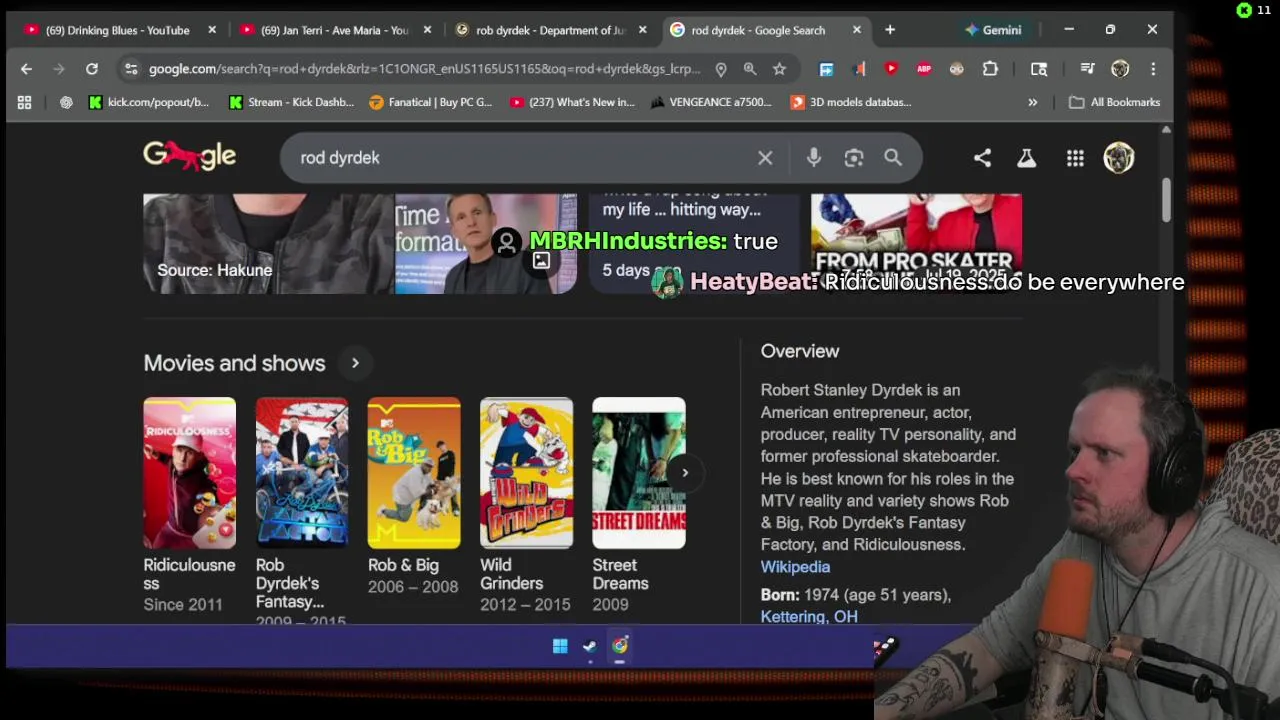1280x720 pixels.
Task: Open the red YouTube-style extension icon
Action: 891,69
